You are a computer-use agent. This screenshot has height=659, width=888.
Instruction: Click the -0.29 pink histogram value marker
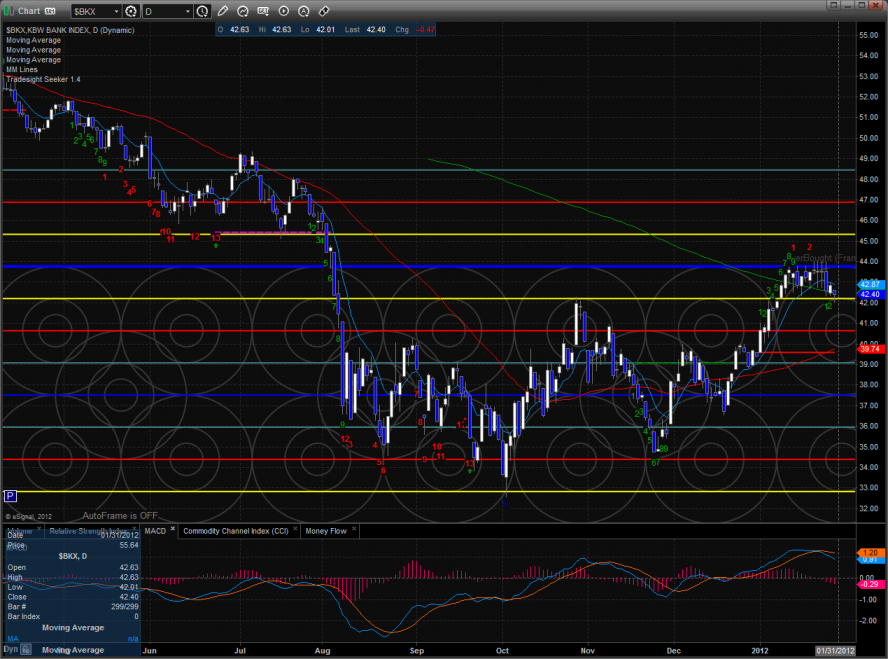point(870,584)
